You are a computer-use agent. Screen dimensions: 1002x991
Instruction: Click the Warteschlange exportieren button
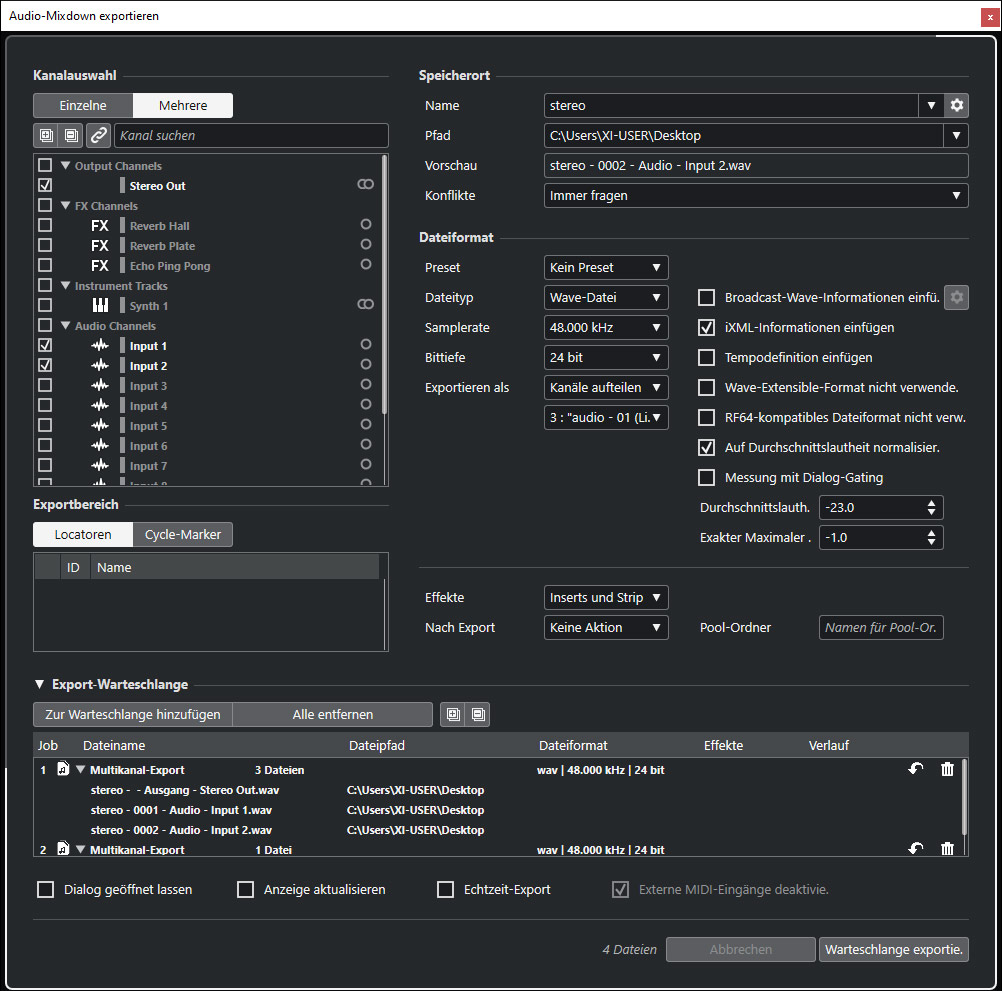coord(894,949)
